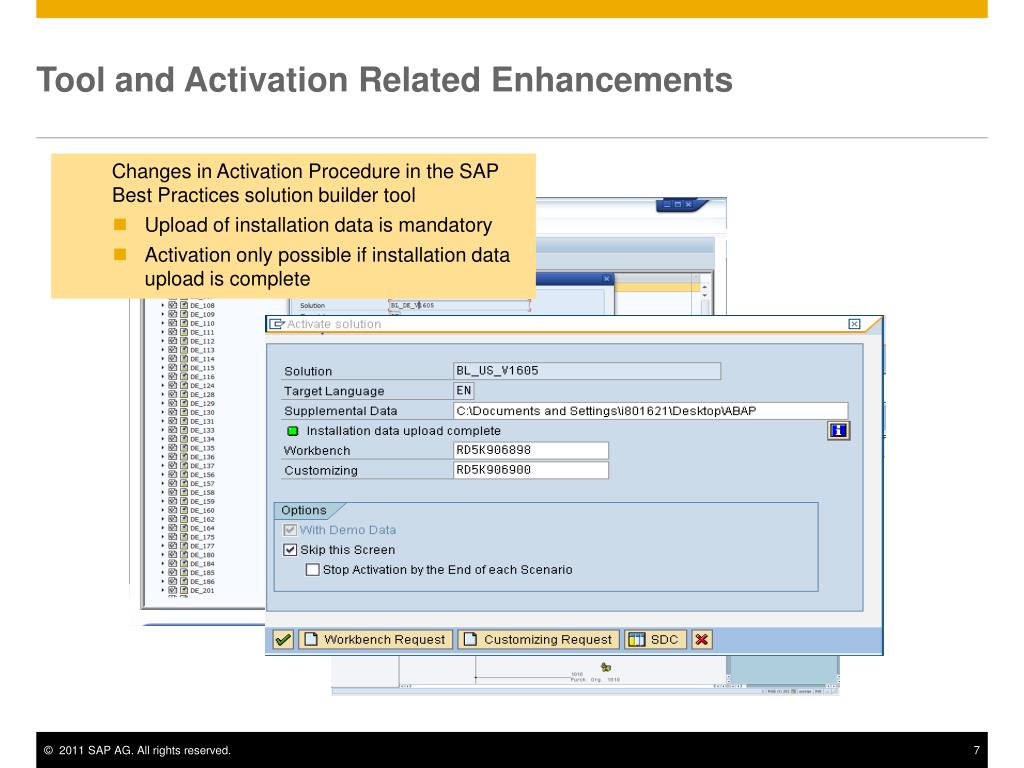Uncheck Skip this Screen option

point(290,550)
